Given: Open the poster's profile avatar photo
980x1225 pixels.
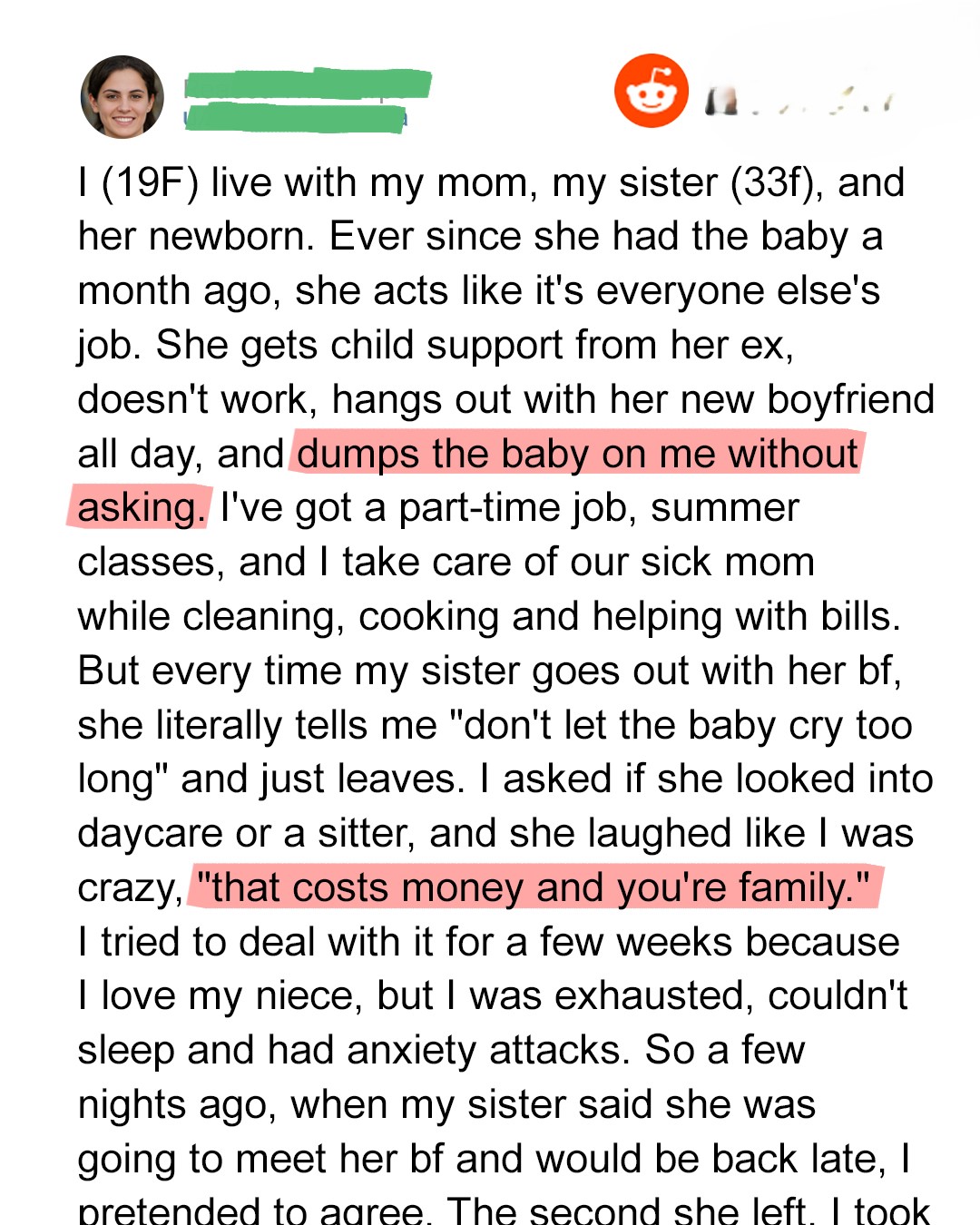Looking at the screenshot, I should (122, 97).
